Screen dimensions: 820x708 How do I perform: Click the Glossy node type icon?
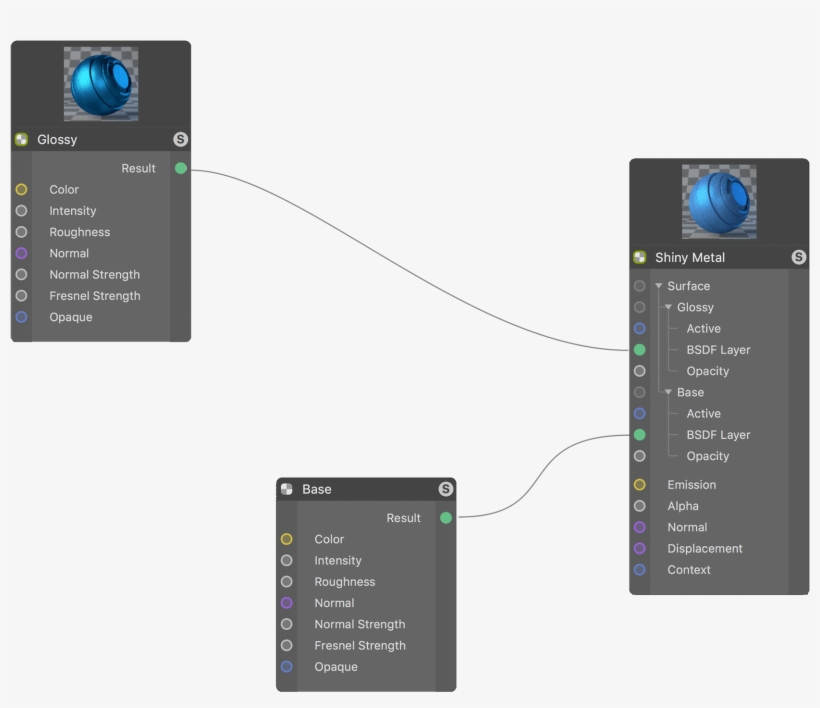coord(21,140)
